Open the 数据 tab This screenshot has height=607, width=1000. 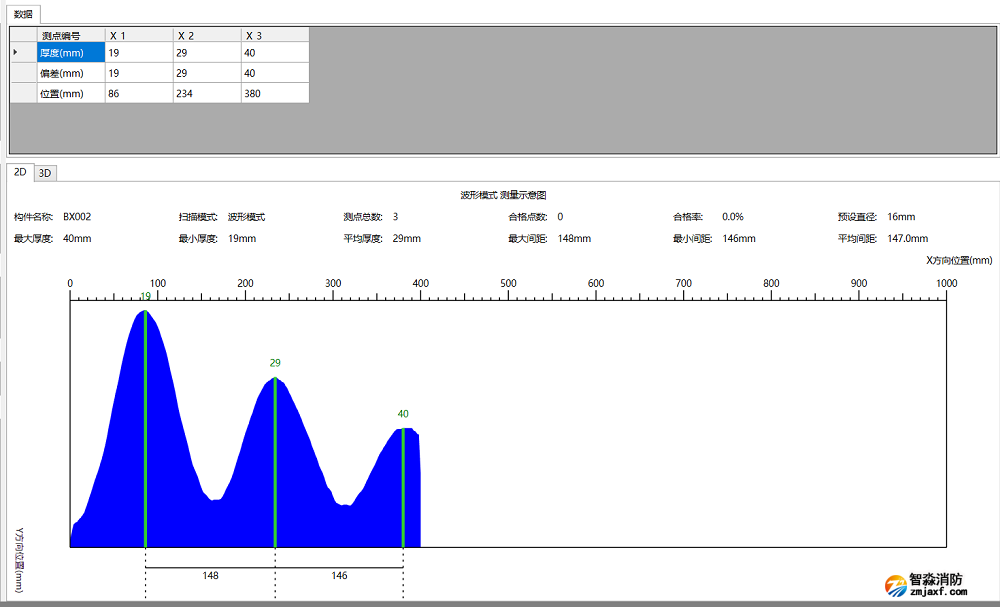(23, 14)
